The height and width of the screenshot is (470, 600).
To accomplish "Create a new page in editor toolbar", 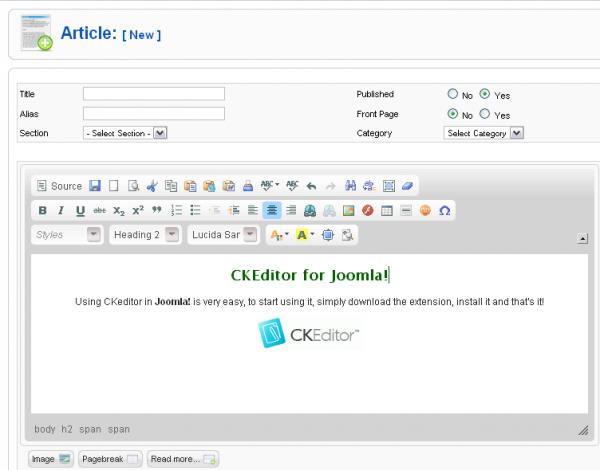I will pos(114,186).
